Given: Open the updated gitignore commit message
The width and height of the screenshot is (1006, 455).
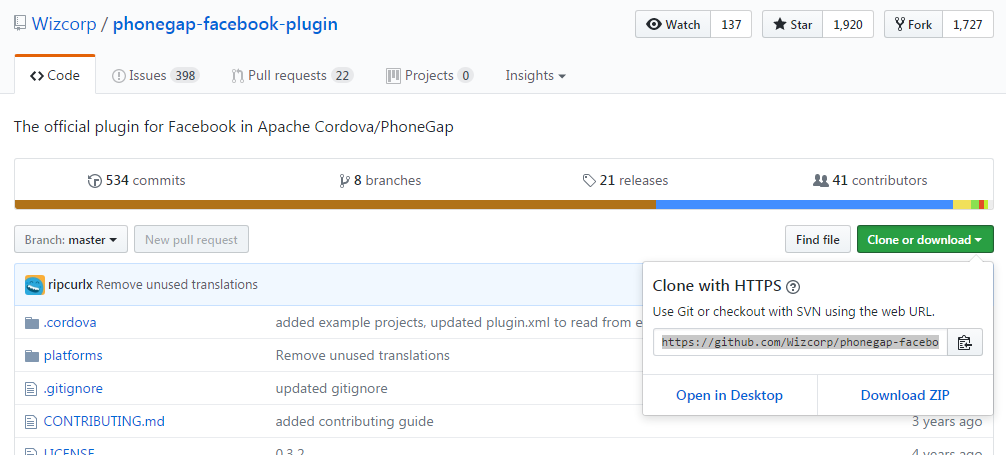Looking at the screenshot, I should click(332, 388).
